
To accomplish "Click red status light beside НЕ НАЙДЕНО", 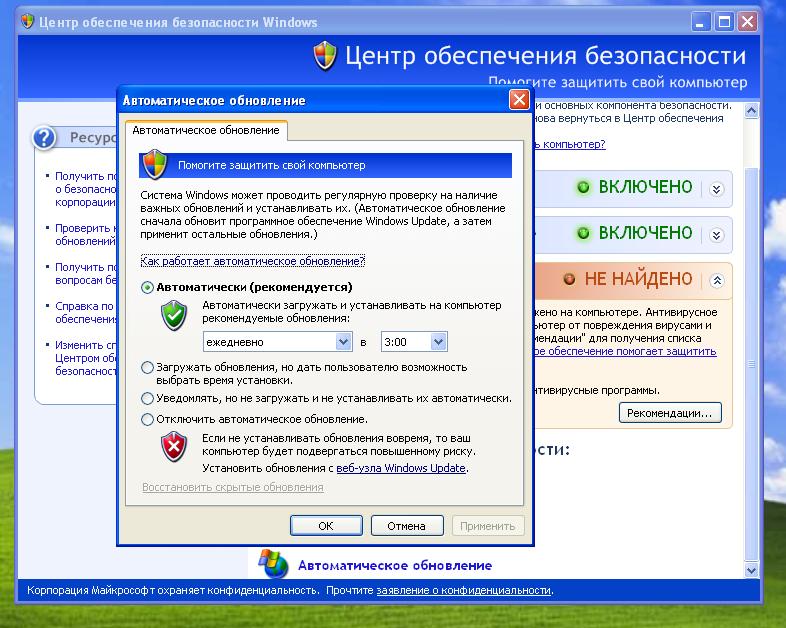I will (569, 279).
